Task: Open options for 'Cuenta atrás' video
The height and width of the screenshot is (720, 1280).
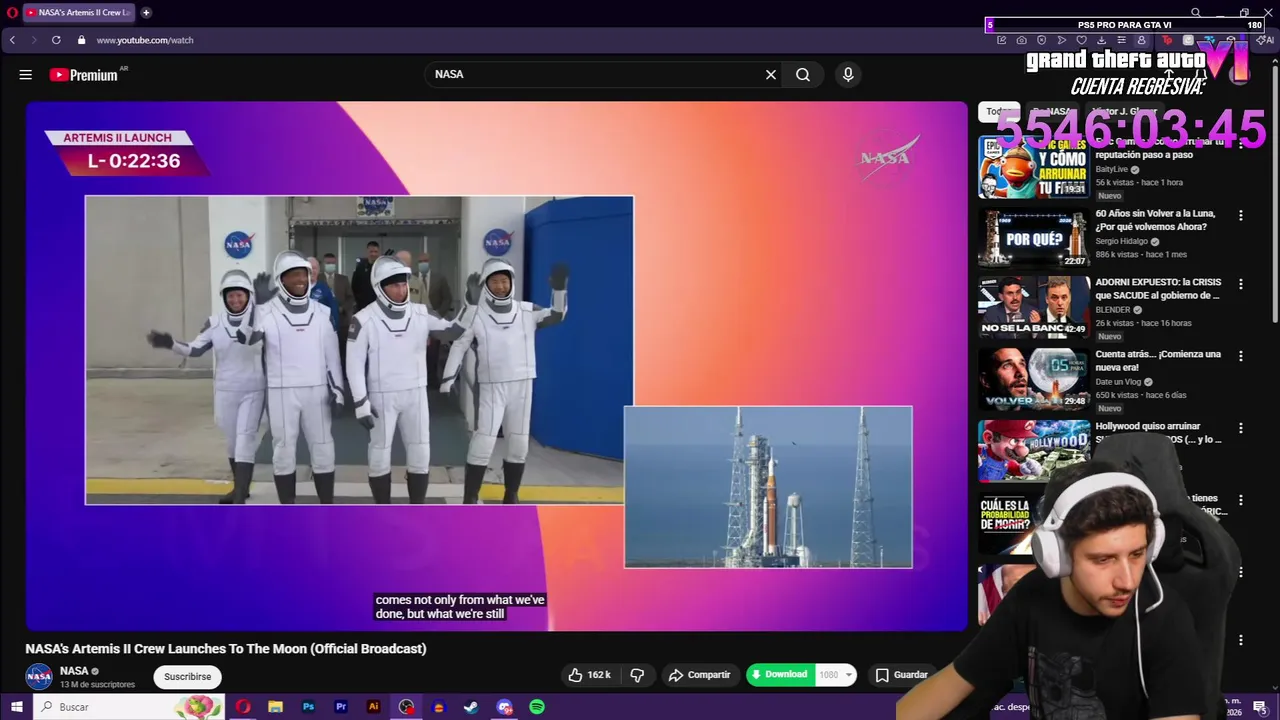Action: (x=1241, y=356)
